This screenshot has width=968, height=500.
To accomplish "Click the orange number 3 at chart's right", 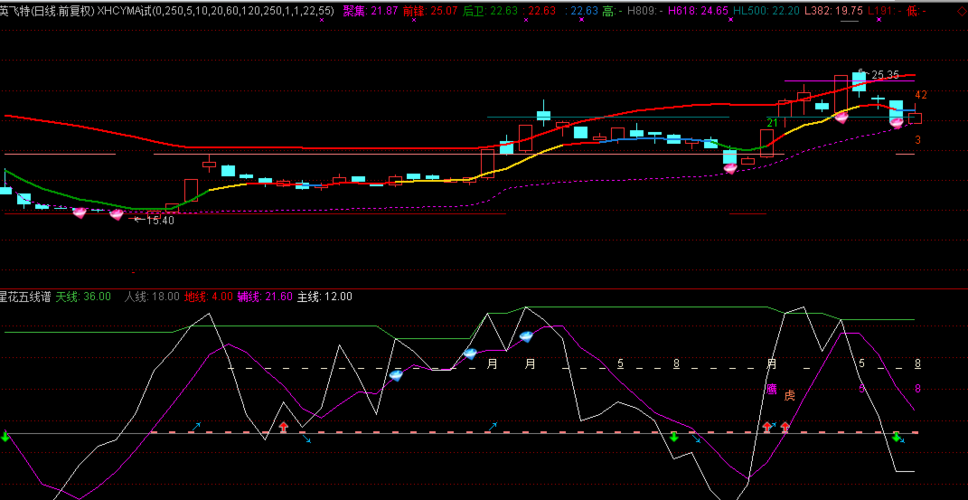I will (x=918, y=140).
